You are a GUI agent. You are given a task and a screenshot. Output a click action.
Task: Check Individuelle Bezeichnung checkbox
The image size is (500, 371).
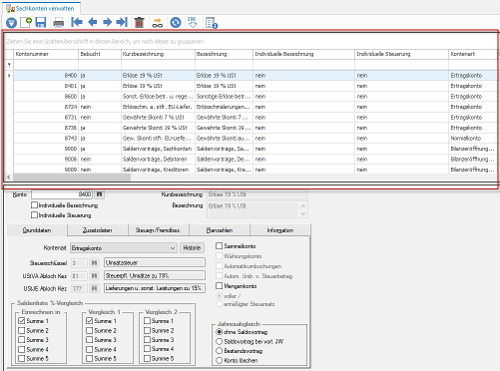(34, 205)
